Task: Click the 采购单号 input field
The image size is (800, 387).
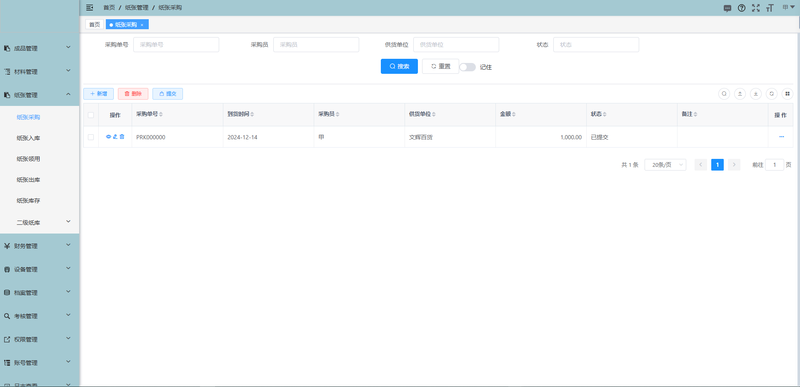Action: [176, 44]
